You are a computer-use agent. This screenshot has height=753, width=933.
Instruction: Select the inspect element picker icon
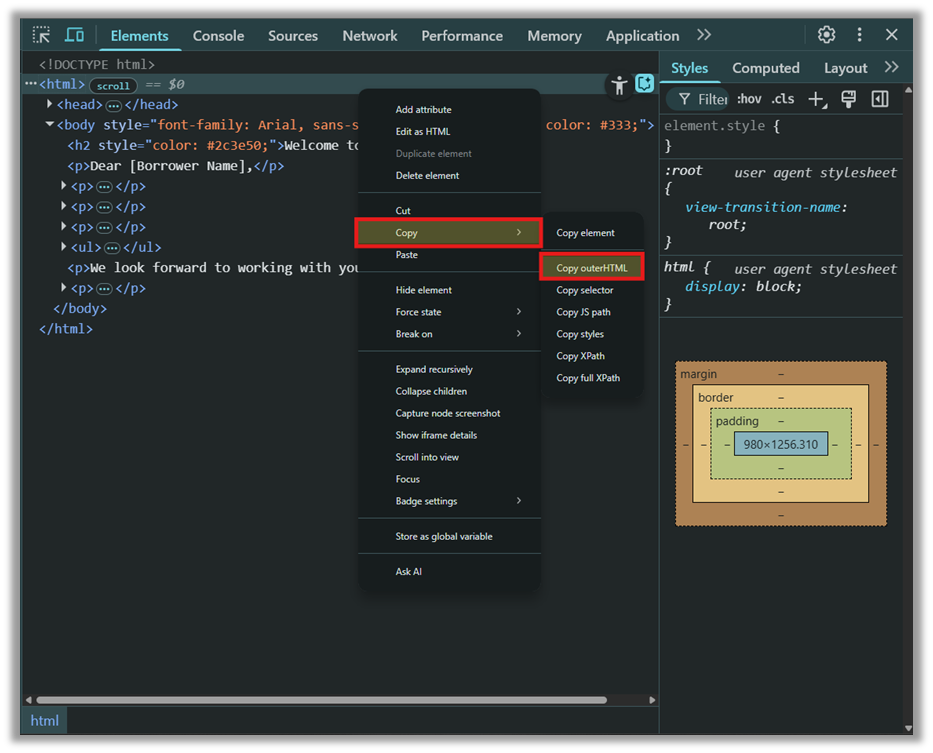[40, 34]
